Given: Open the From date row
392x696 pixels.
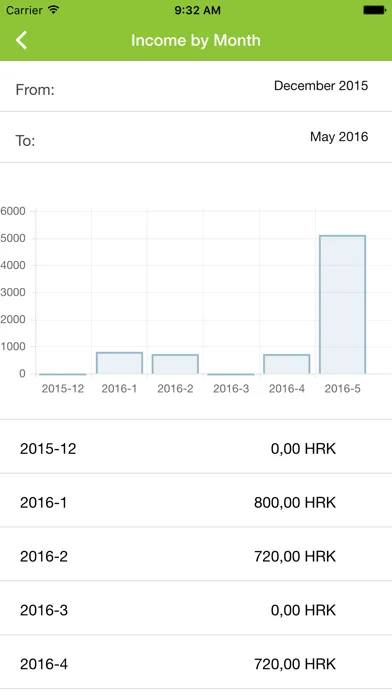Looking at the screenshot, I should 196,87.
